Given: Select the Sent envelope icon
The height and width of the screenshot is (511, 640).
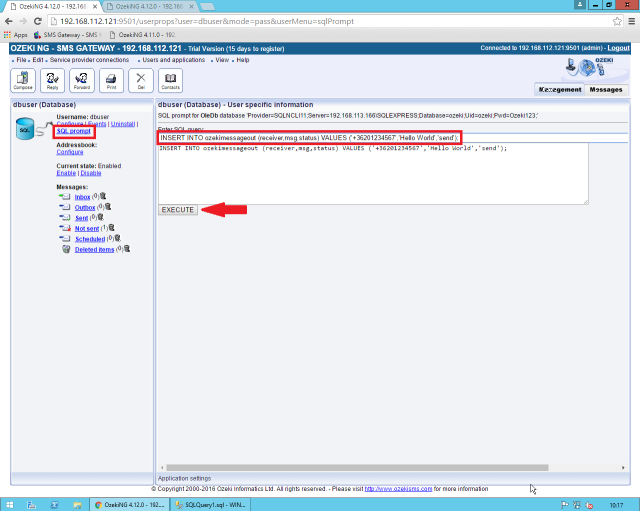Looking at the screenshot, I should [x=64, y=218].
